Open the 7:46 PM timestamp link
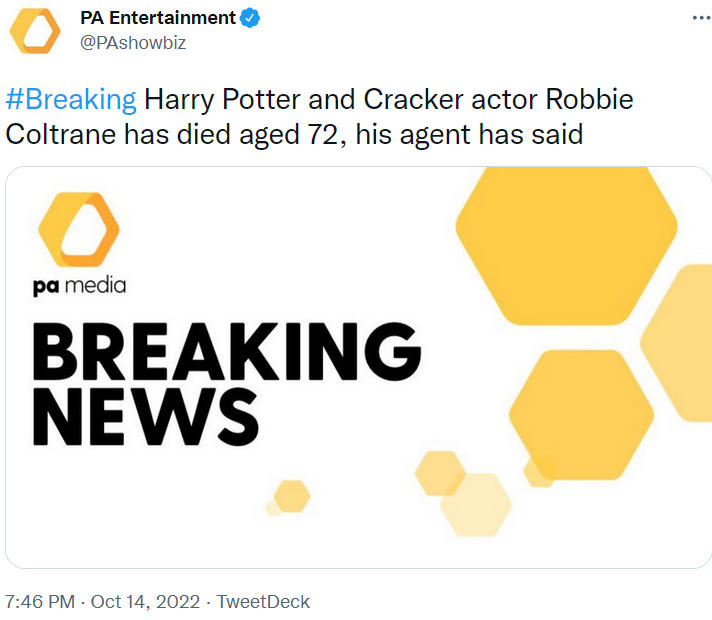 [x=40, y=602]
